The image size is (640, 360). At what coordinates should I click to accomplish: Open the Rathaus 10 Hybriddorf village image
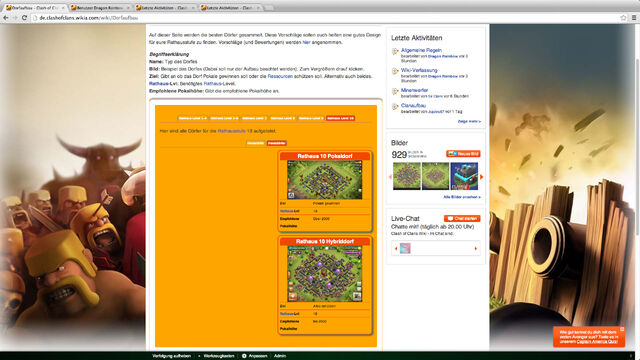click(x=324, y=274)
